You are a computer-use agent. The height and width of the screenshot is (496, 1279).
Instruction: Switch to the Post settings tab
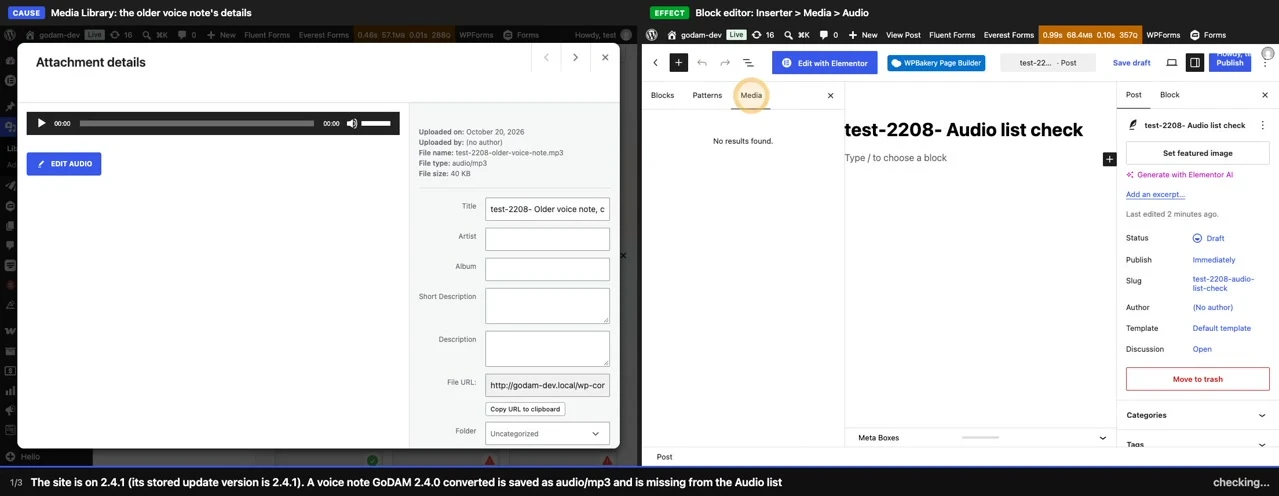coord(1133,95)
